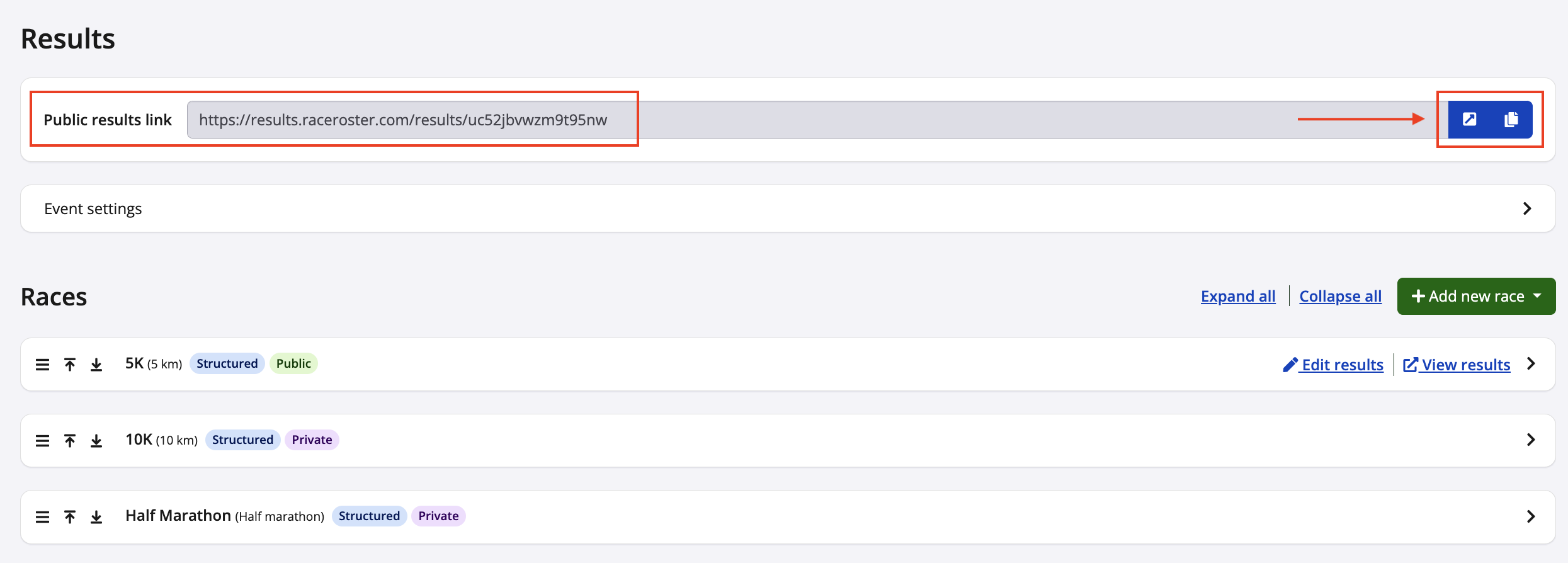This screenshot has height=563, width=1568.
Task: Expand the 10K race row chevron
Action: (x=1531, y=440)
